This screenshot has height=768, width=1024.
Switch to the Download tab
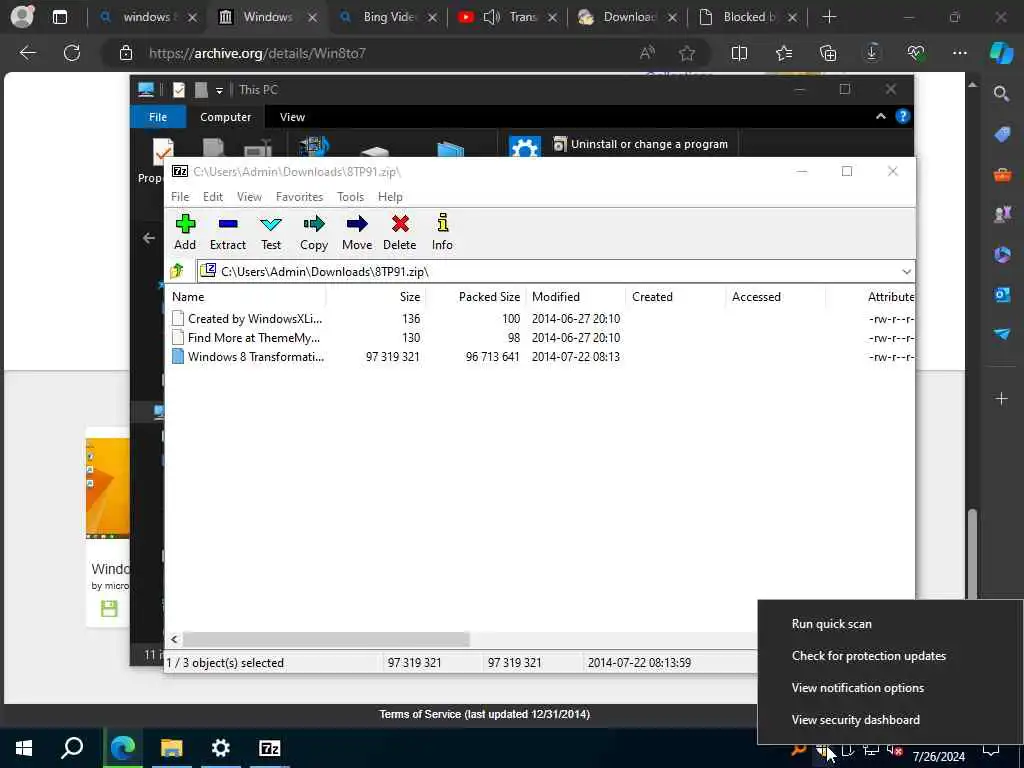pyautogui.click(x=627, y=17)
